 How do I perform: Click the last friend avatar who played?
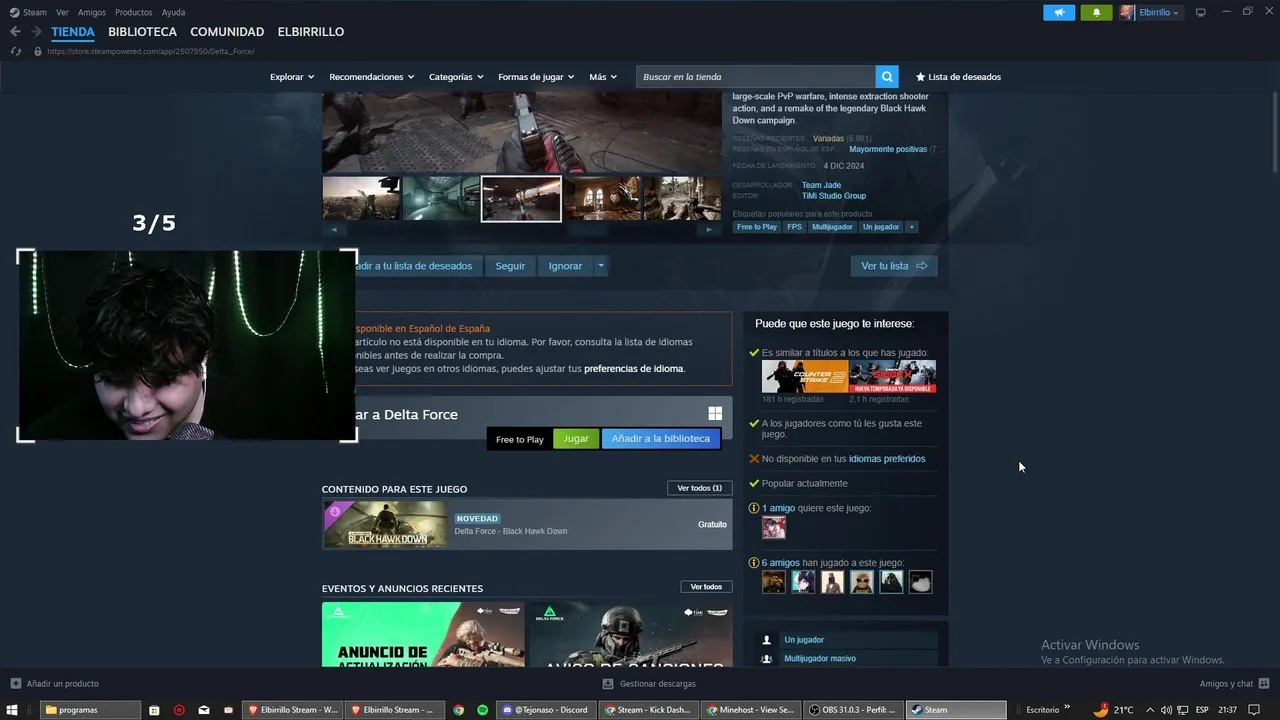pos(921,582)
